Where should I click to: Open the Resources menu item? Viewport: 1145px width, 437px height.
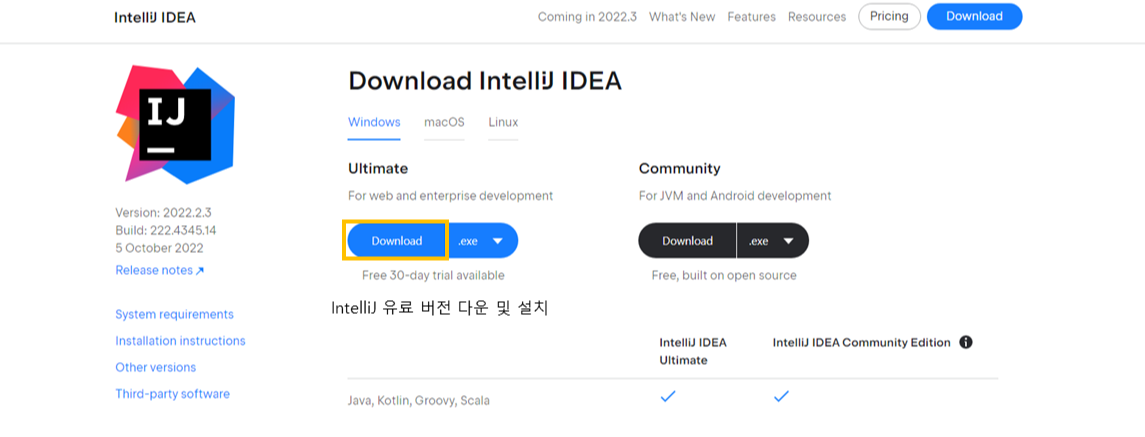[x=816, y=17]
